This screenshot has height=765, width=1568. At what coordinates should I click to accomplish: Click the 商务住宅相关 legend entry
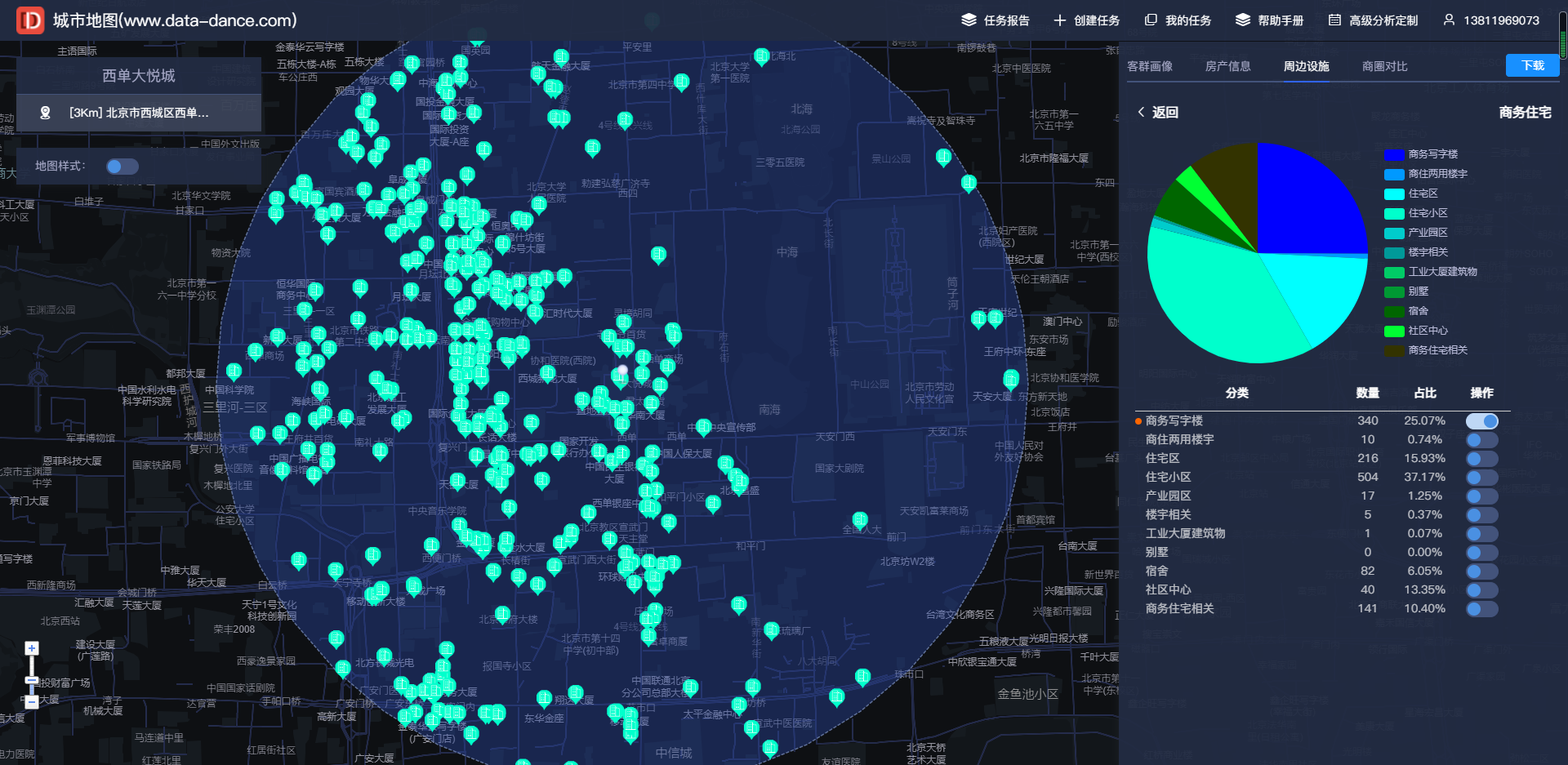click(x=1426, y=350)
